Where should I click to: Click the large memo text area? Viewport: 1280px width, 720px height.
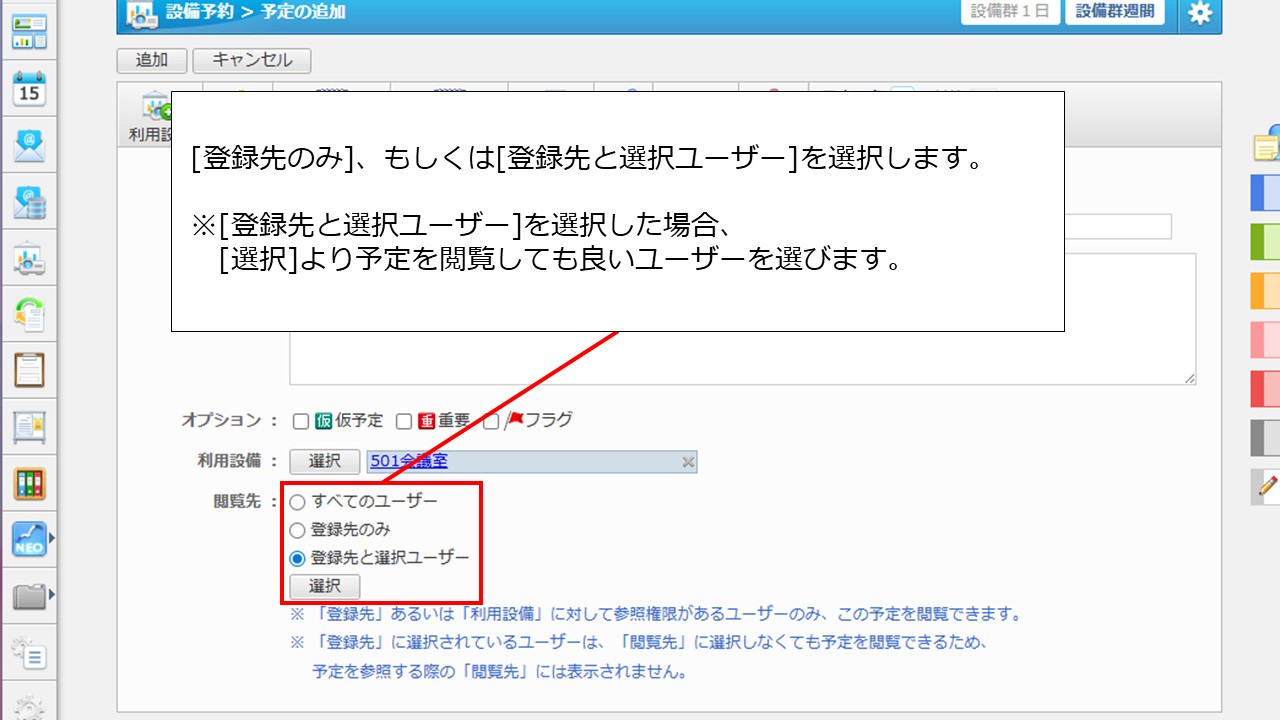743,357
